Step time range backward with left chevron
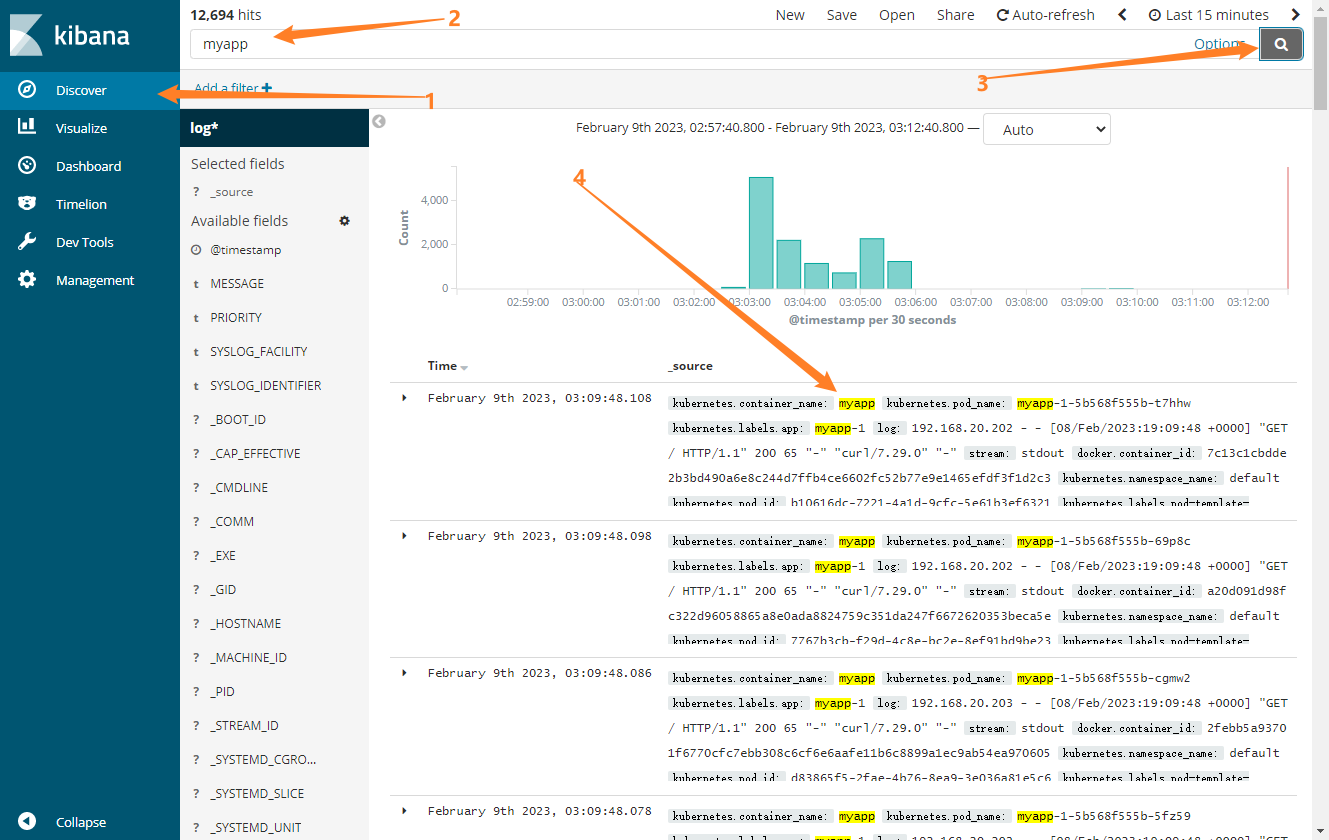Image resolution: width=1329 pixels, height=840 pixels. (1122, 15)
